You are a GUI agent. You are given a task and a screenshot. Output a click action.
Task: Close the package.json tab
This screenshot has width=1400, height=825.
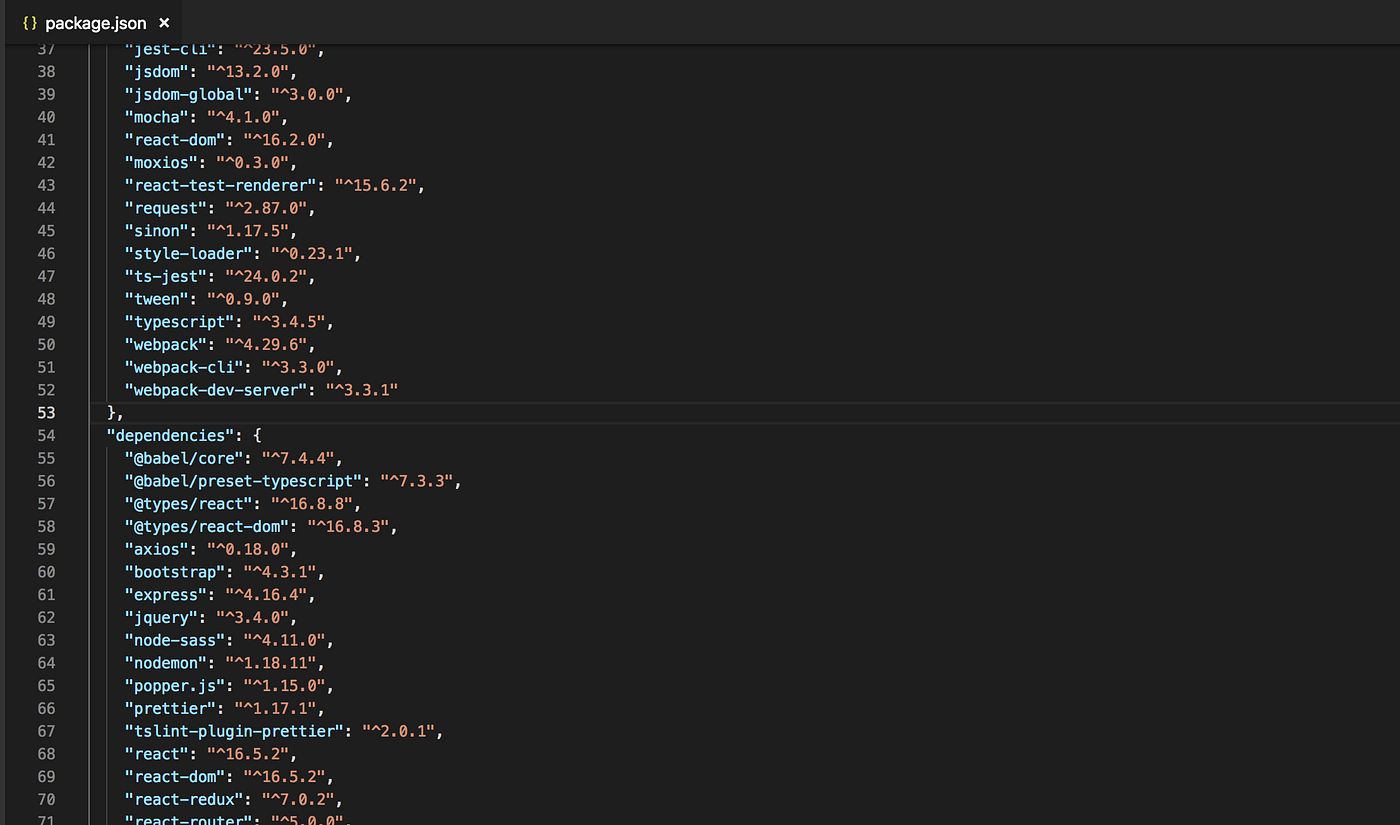(163, 22)
